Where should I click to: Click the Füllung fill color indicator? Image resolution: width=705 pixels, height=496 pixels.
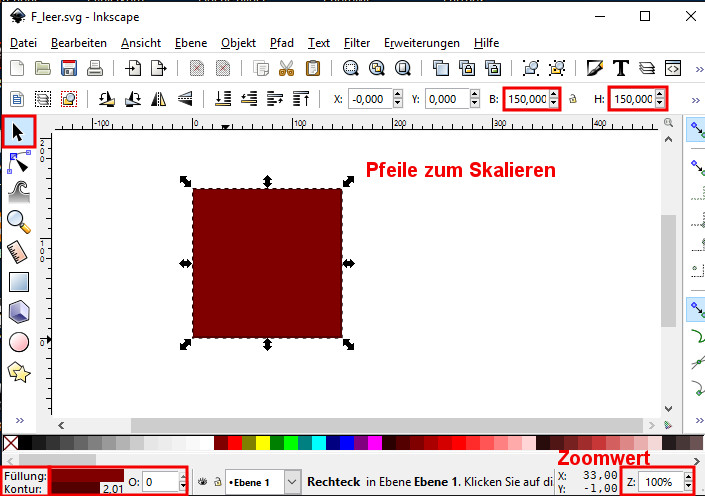coord(88,475)
